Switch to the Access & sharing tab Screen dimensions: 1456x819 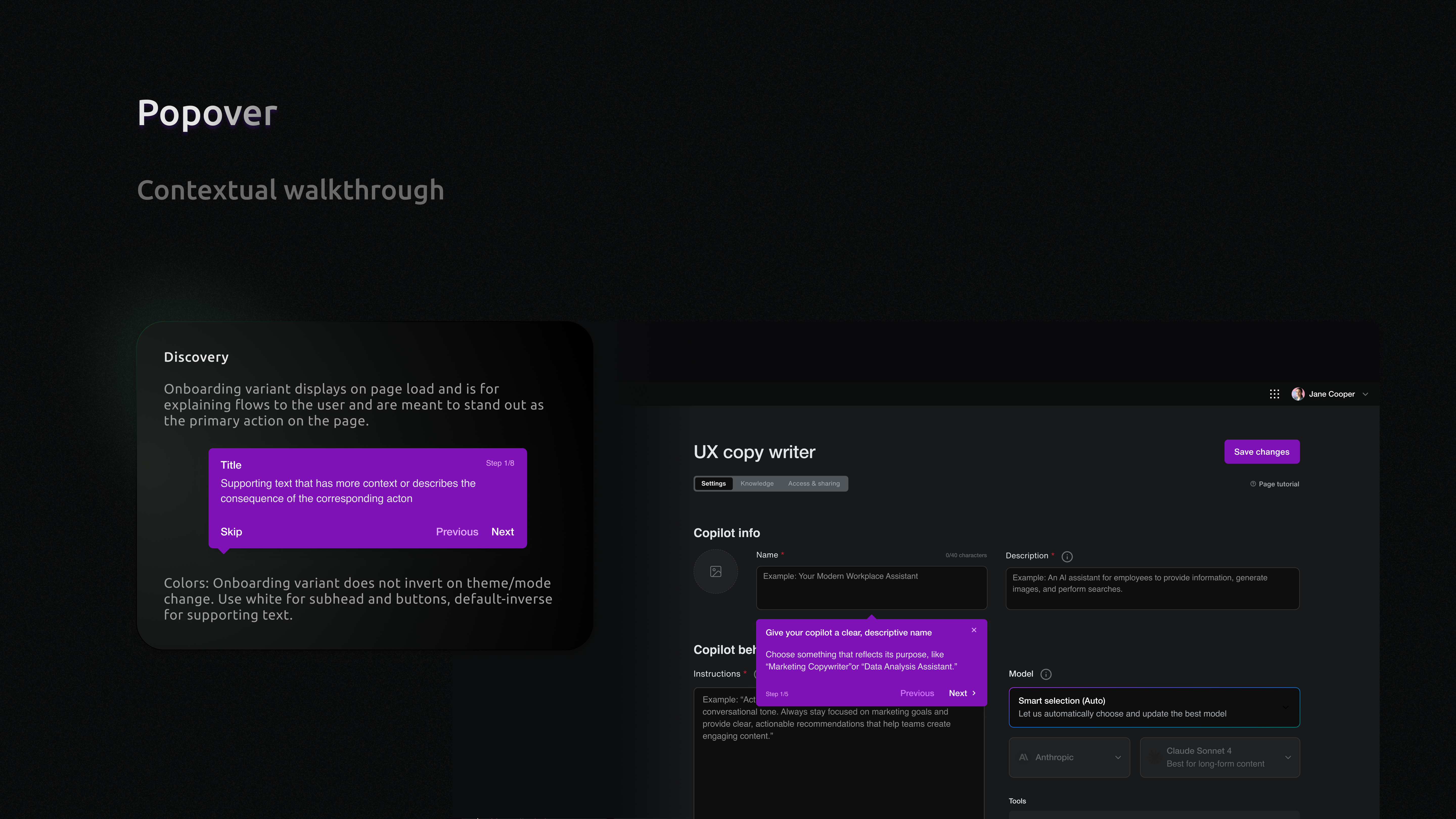814,484
